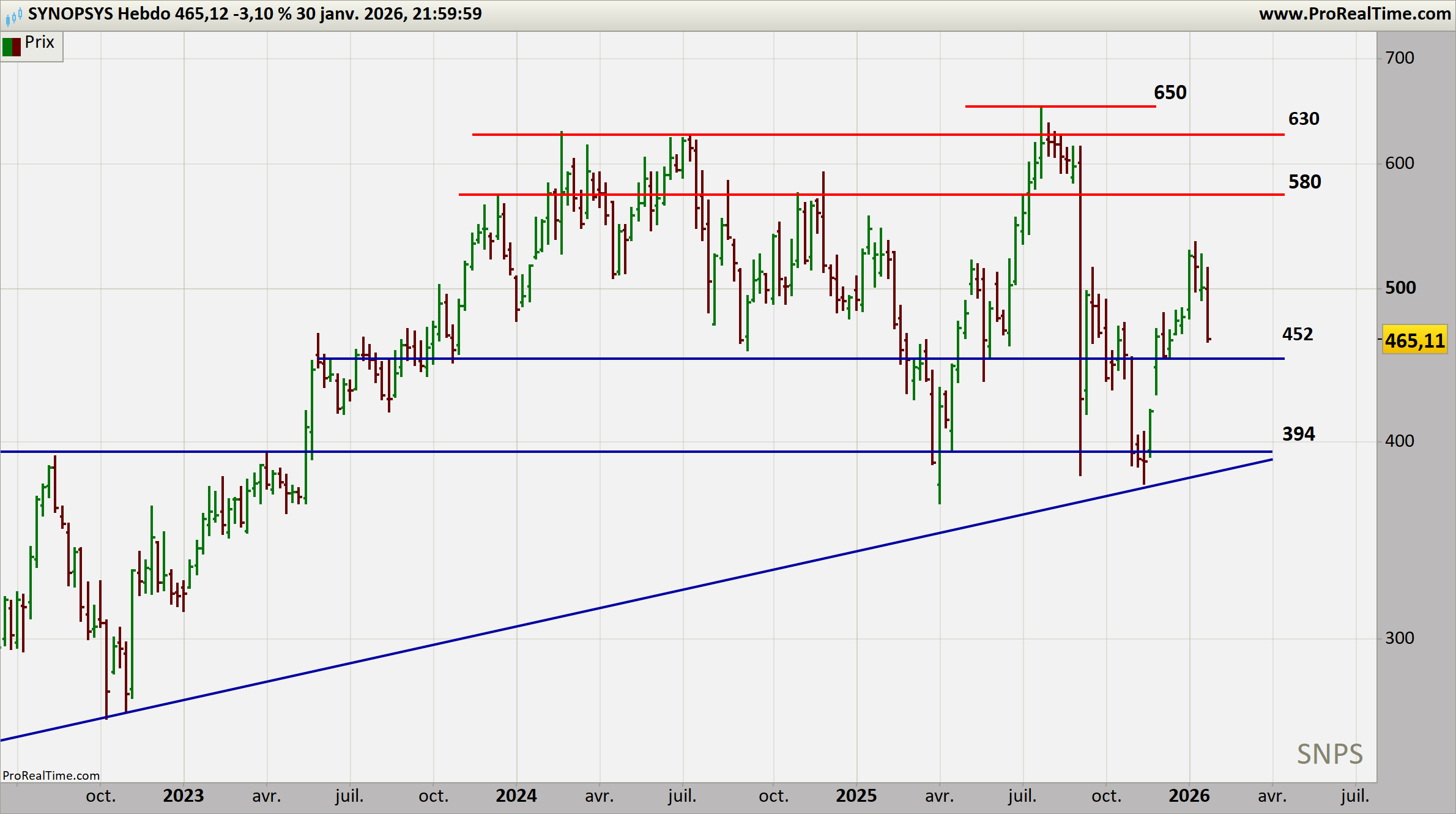The width and height of the screenshot is (1456, 814).
Task: Open the www.ProRealTime.com link top right
Action: tap(1354, 13)
